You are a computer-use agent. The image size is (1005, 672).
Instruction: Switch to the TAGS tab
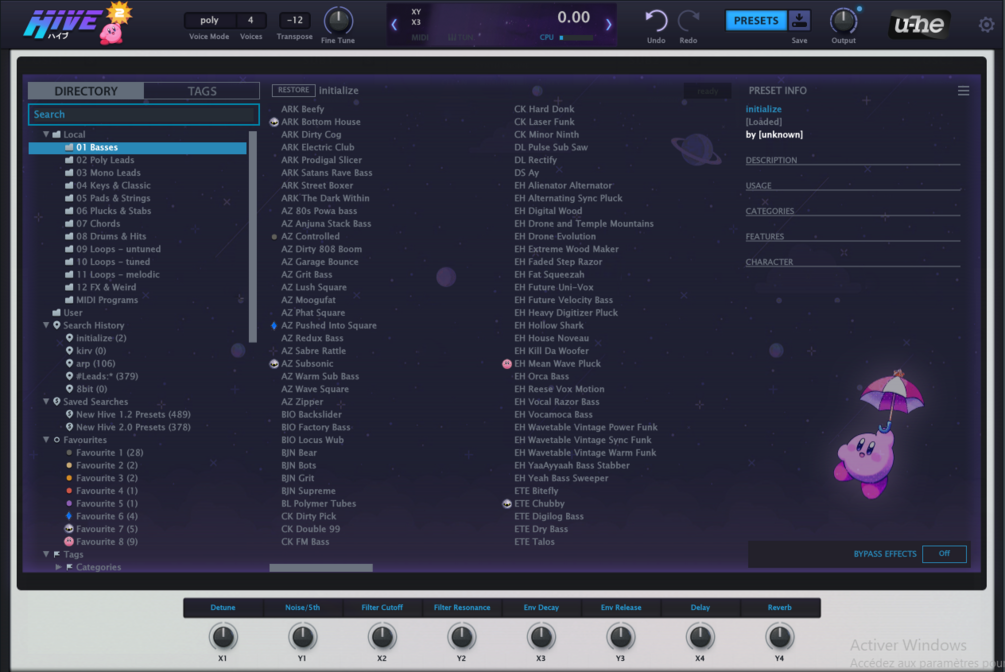coord(202,91)
